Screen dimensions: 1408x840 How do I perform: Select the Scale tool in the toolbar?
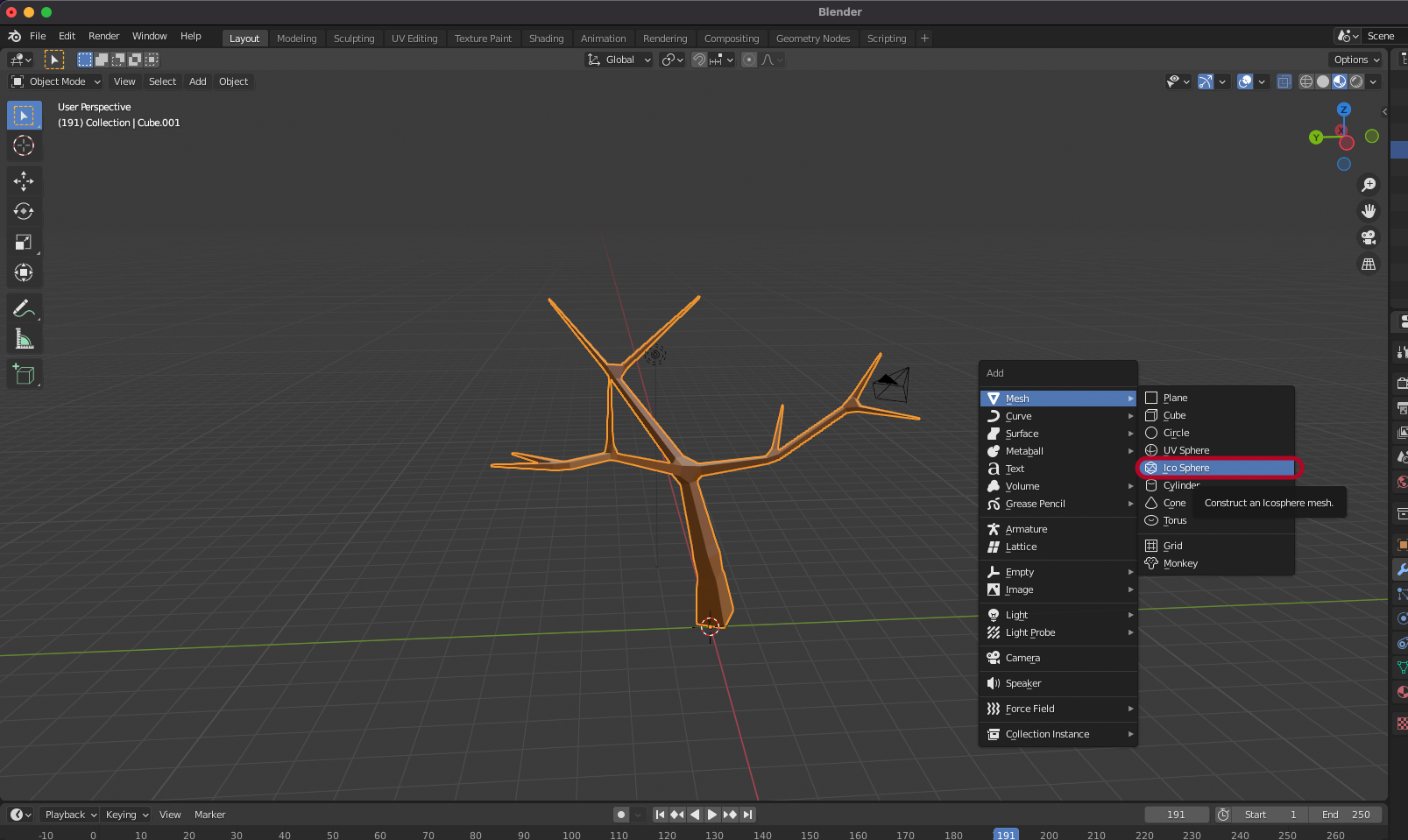(24, 243)
